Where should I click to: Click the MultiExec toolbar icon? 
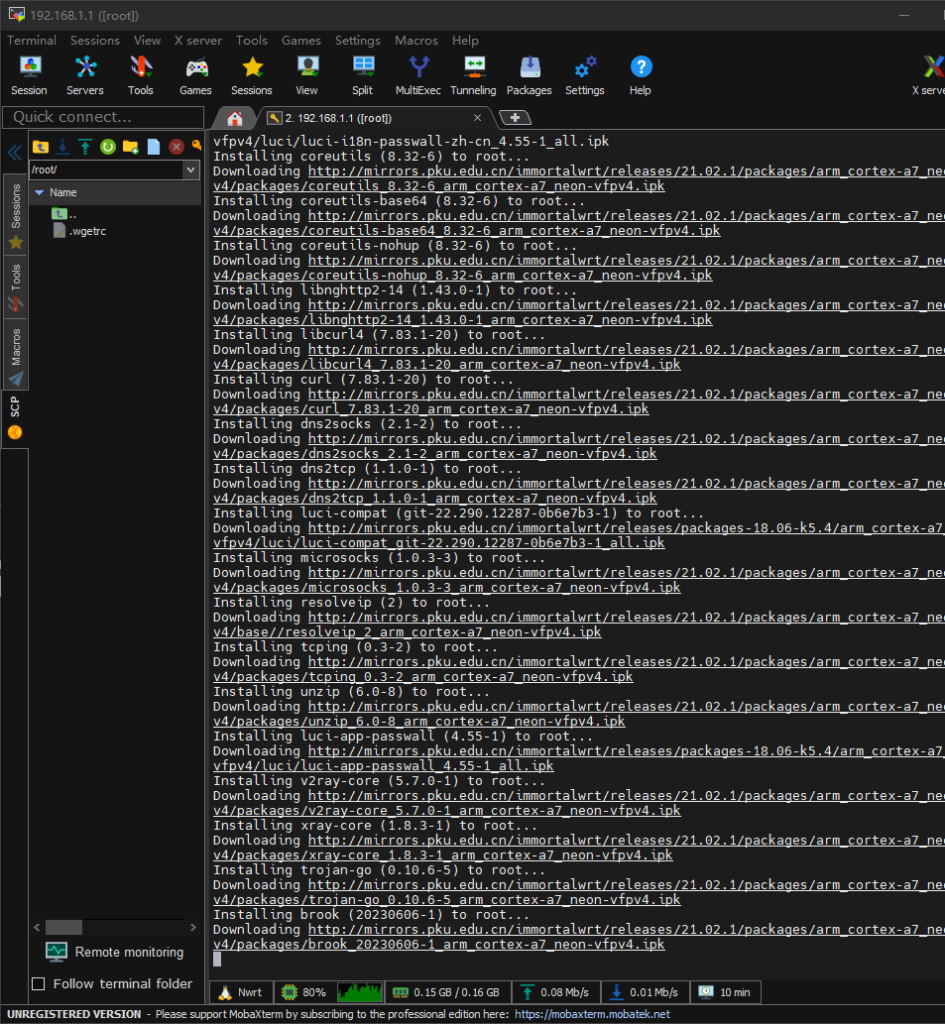418,75
